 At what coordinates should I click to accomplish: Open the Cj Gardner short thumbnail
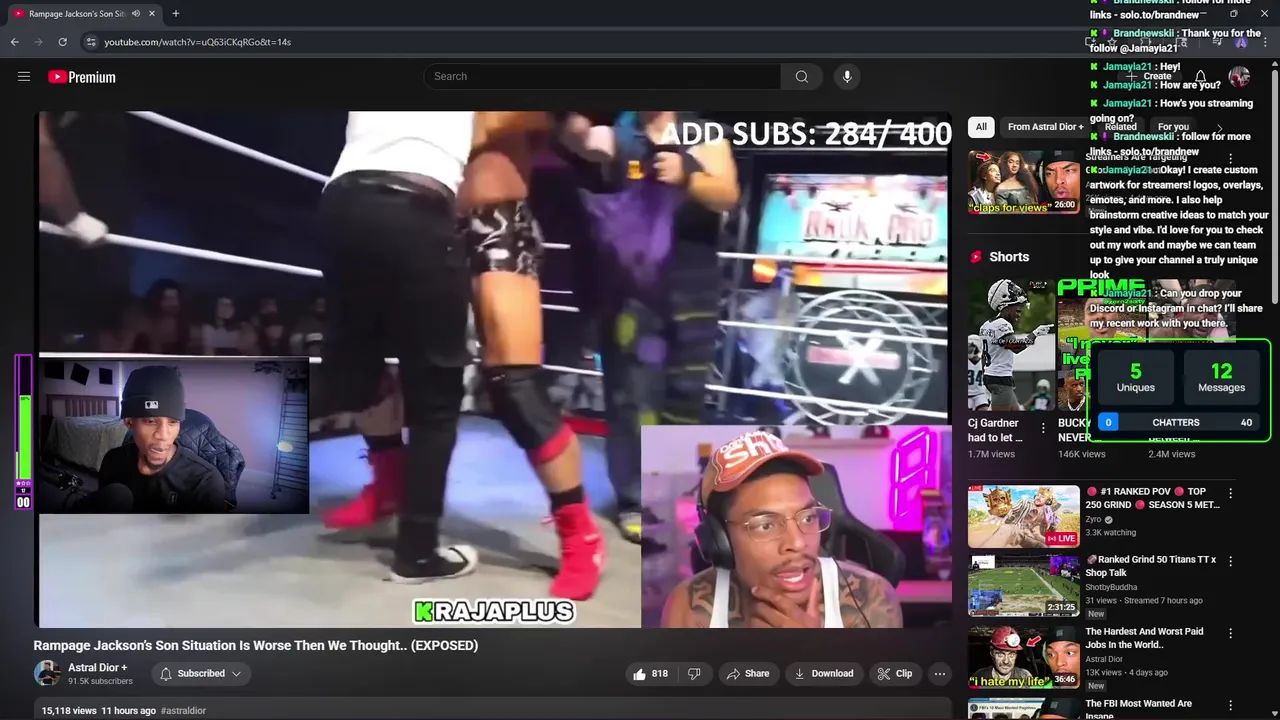(x=1010, y=345)
